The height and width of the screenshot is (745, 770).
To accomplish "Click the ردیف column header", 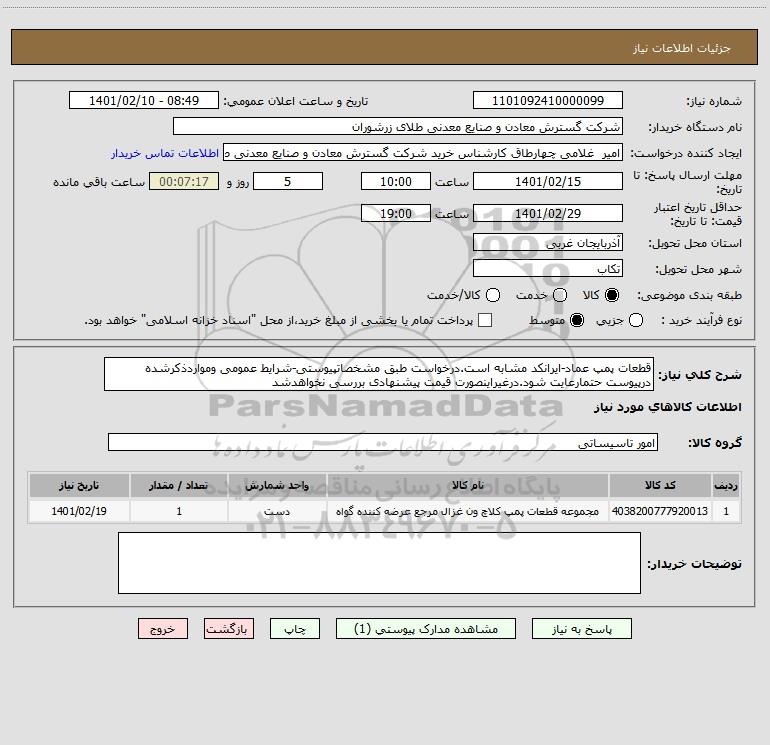I will tap(726, 485).
